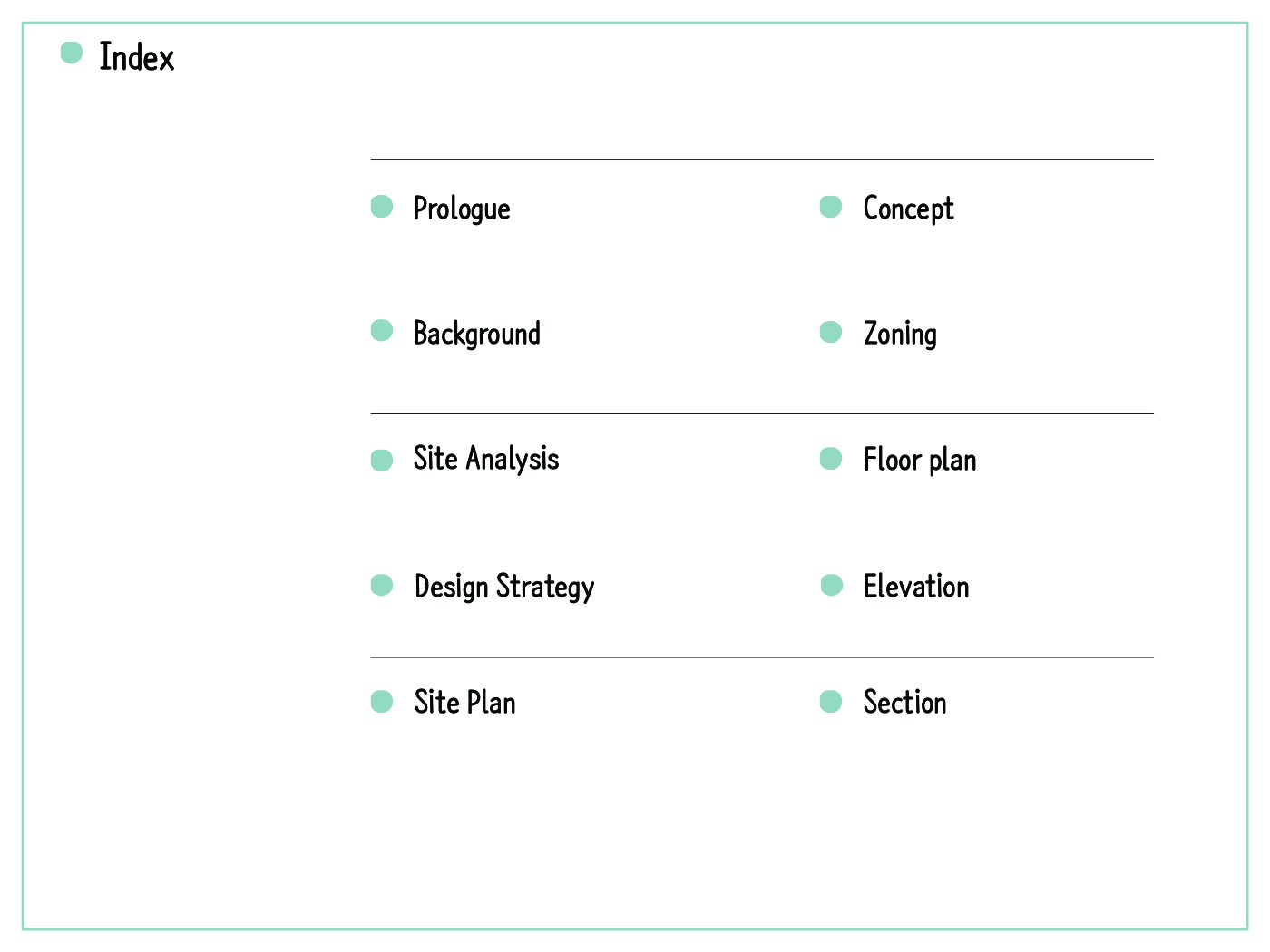This screenshot has width=1270, height=952.
Task: Click the green bullet next to Zoning
Action: click(831, 332)
